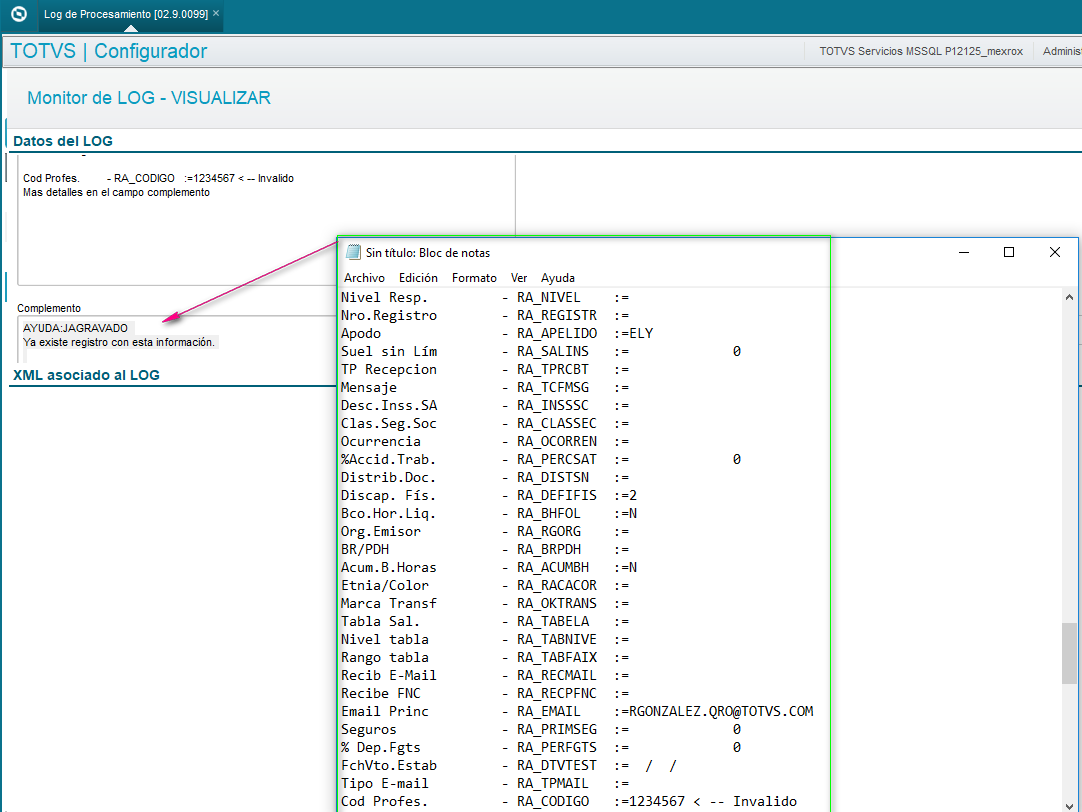The image size is (1082, 812).
Task: Click the BR/PDH row in Notepad
Action: point(485,549)
